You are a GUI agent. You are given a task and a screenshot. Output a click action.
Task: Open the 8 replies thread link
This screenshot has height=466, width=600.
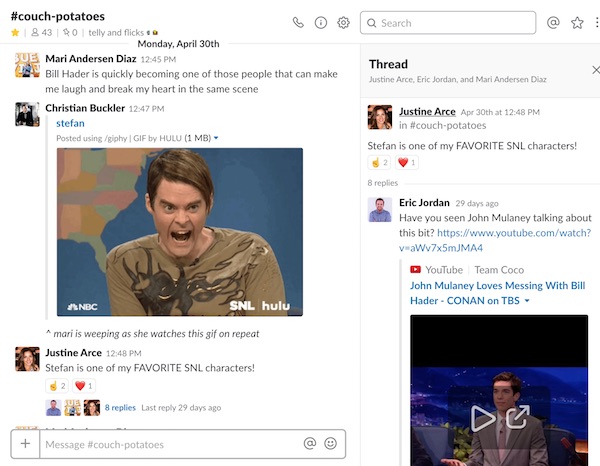click(x=120, y=407)
